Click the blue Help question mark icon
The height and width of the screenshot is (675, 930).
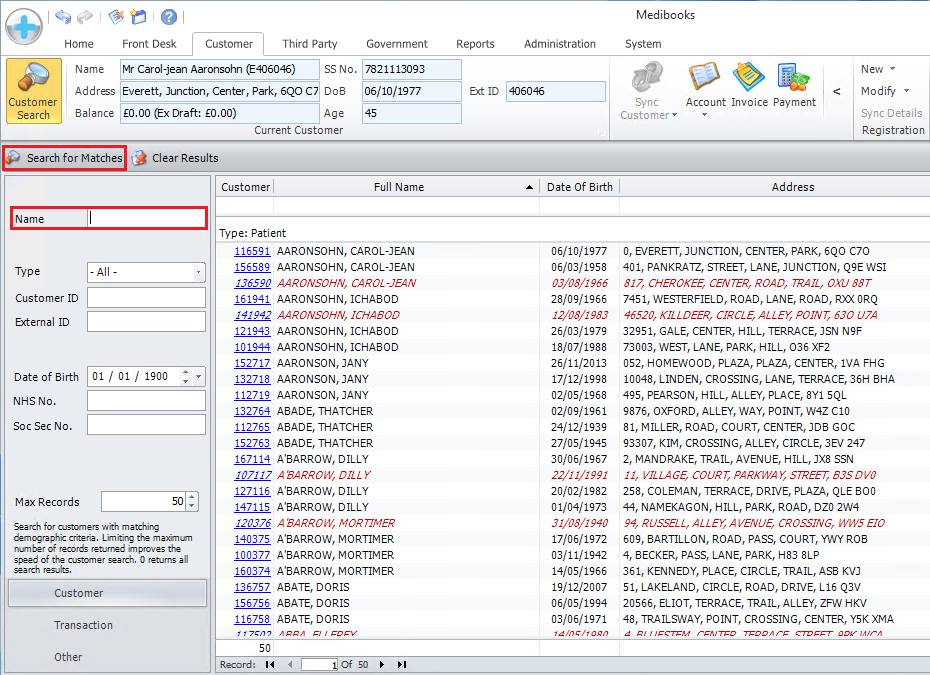[x=169, y=17]
